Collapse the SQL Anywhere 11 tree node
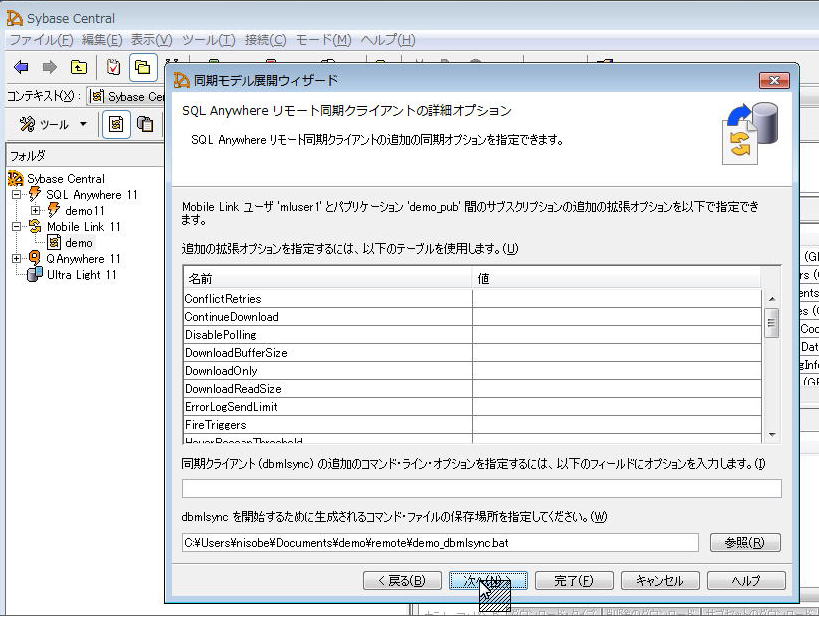 tap(16, 195)
